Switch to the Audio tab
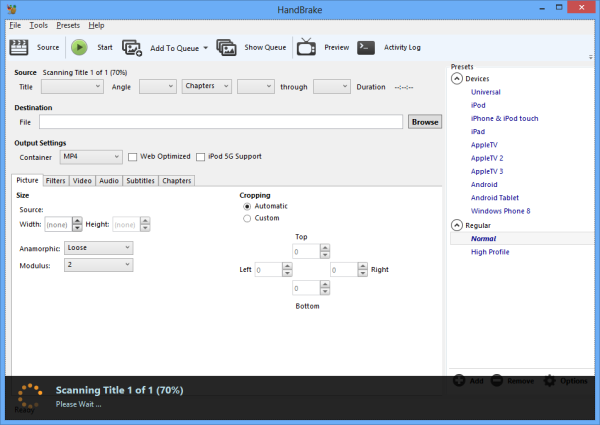600x425 pixels. click(109, 181)
